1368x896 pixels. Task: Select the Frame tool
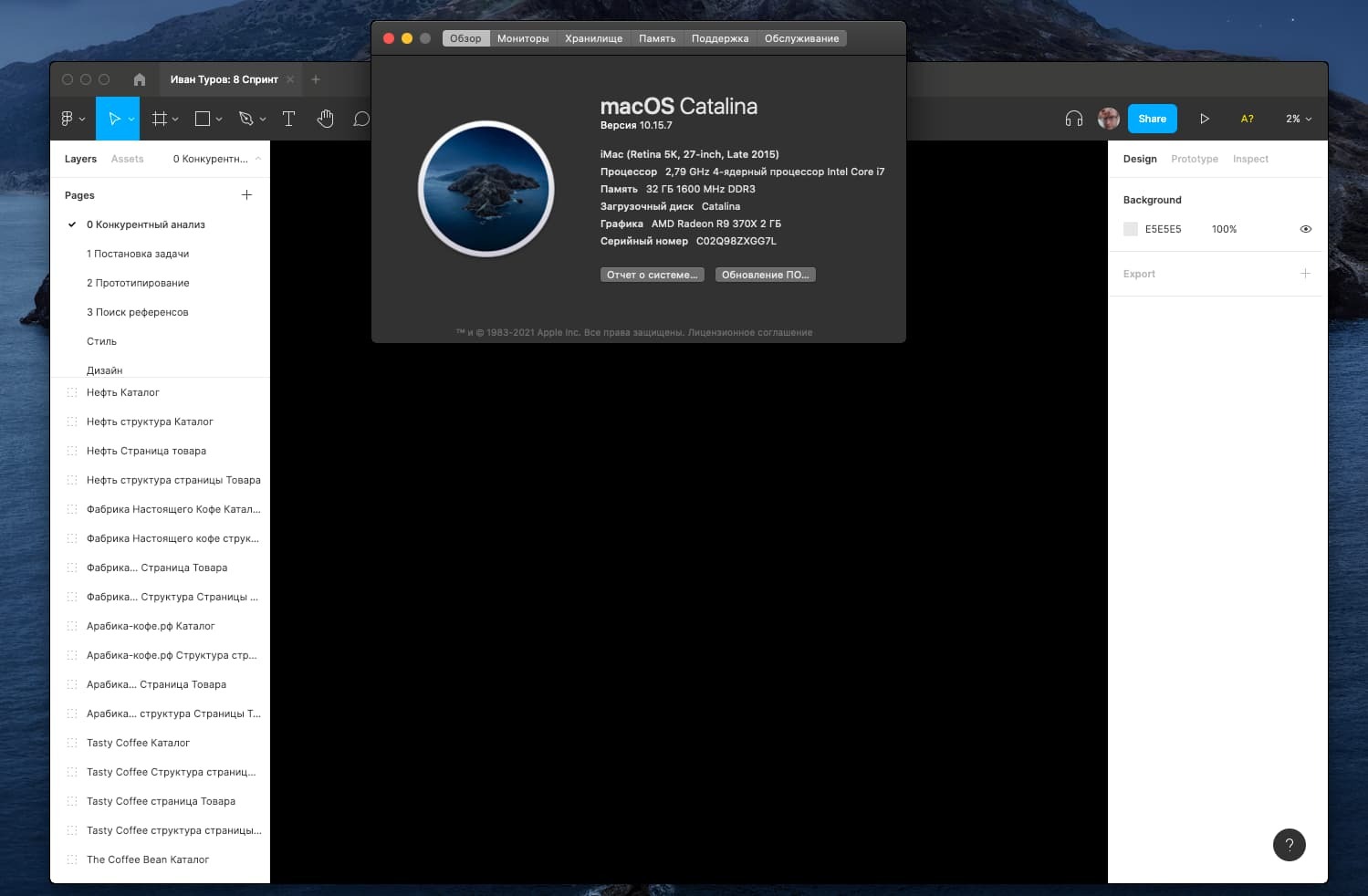(160, 119)
